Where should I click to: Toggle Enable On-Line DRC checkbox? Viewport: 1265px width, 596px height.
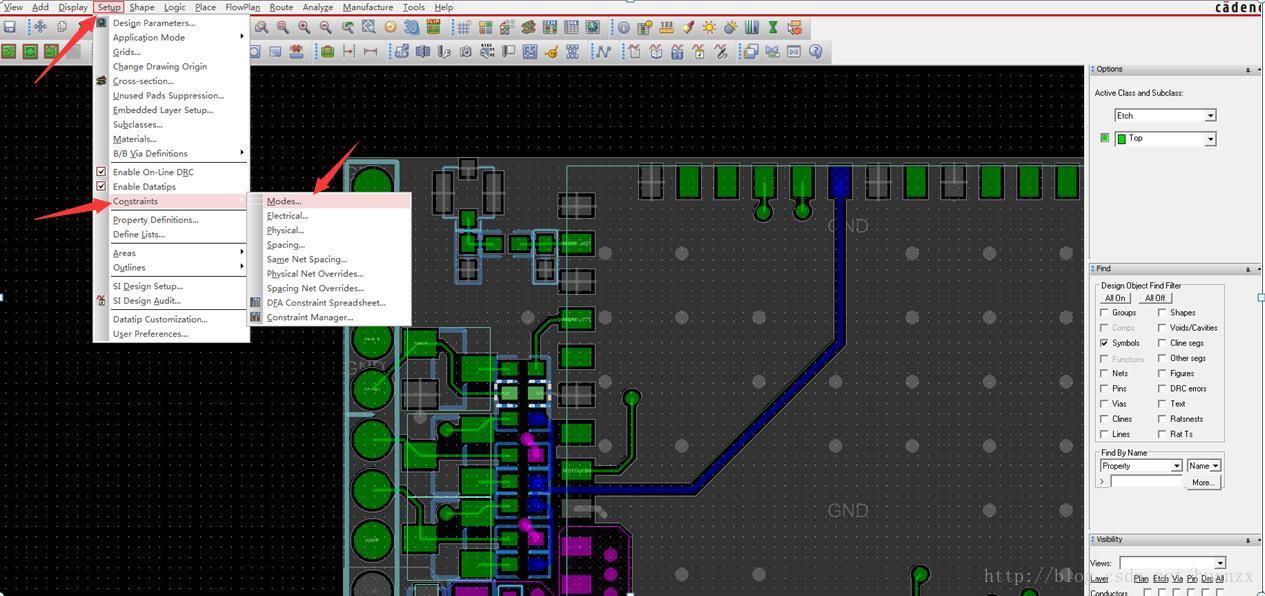click(101, 172)
